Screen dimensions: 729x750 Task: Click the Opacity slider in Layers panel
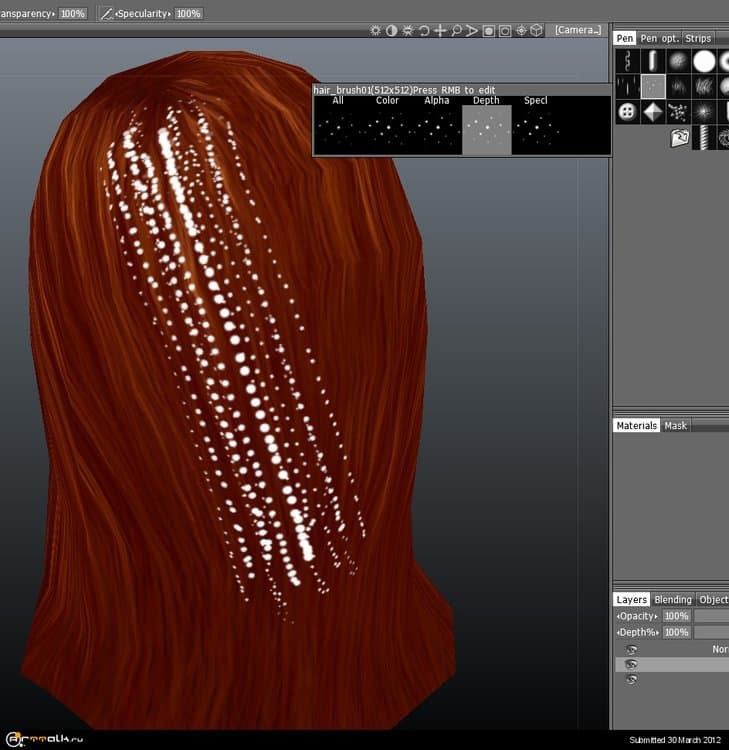[710, 616]
